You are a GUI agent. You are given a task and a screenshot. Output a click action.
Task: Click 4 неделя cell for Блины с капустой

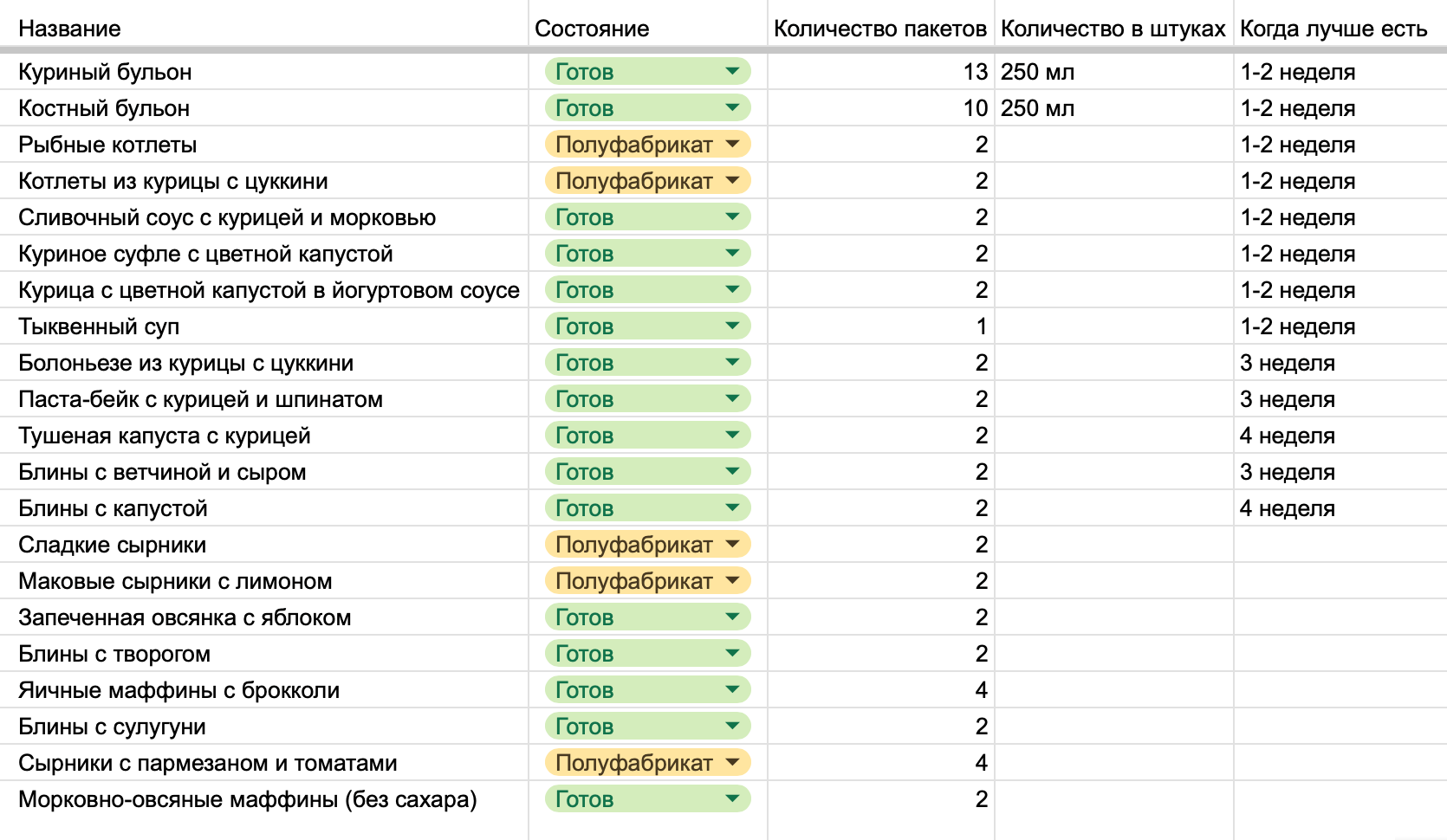point(1287,508)
